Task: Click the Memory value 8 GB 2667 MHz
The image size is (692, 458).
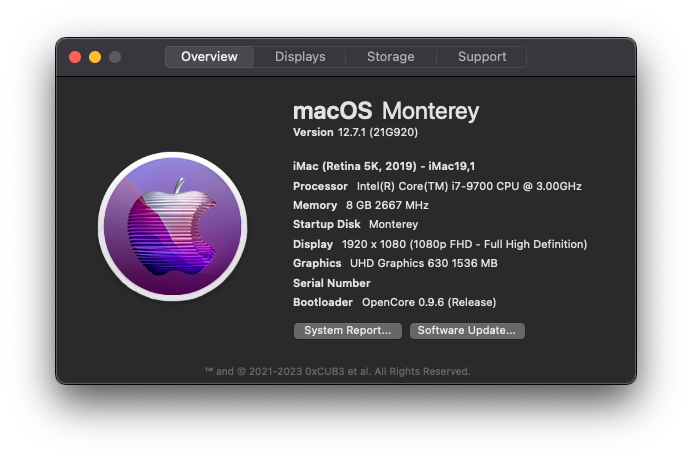Action: 387,205
